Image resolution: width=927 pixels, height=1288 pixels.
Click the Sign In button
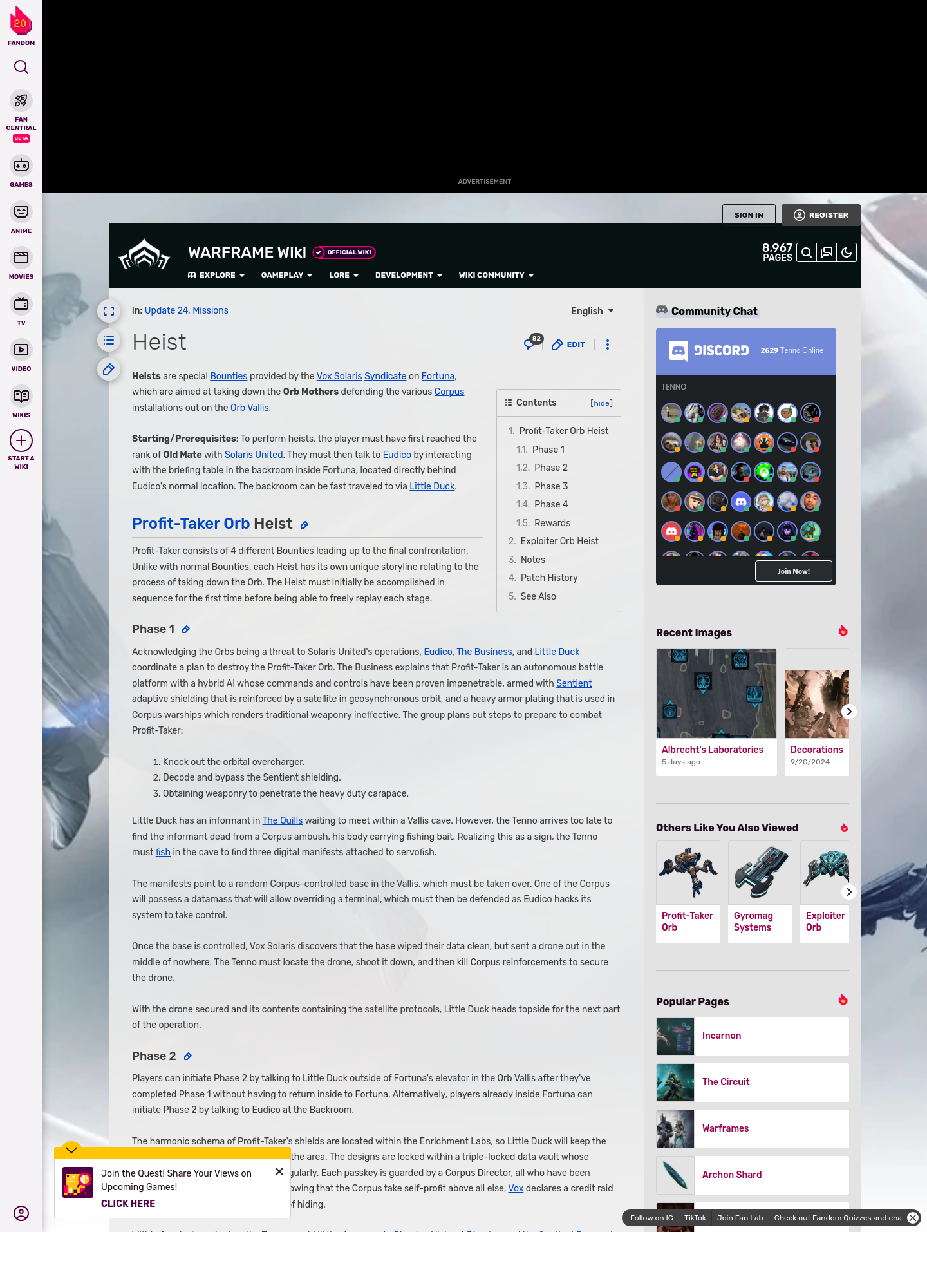pyautogui.click(x=749, y=215)
